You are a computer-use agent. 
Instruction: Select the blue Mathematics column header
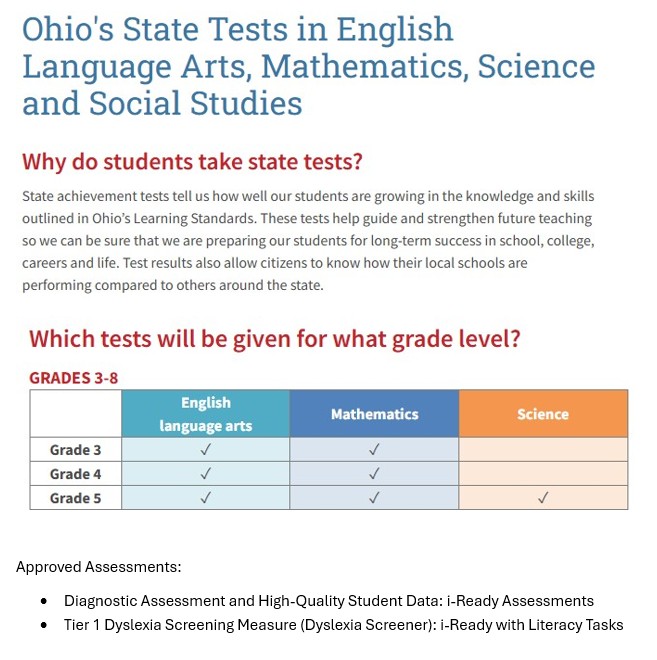[x=374, y=414]
